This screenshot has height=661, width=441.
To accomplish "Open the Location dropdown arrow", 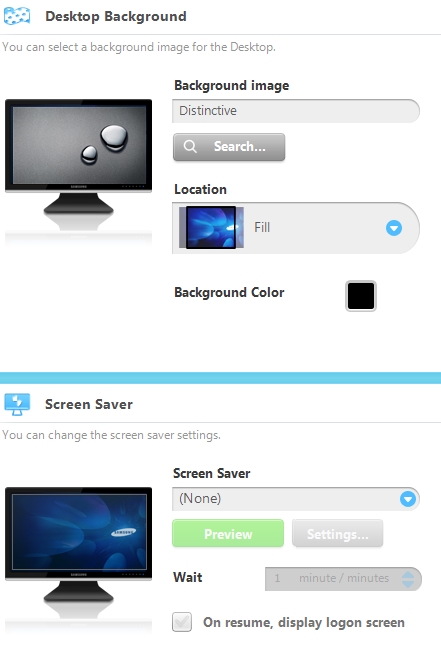I will click(394, 228).
